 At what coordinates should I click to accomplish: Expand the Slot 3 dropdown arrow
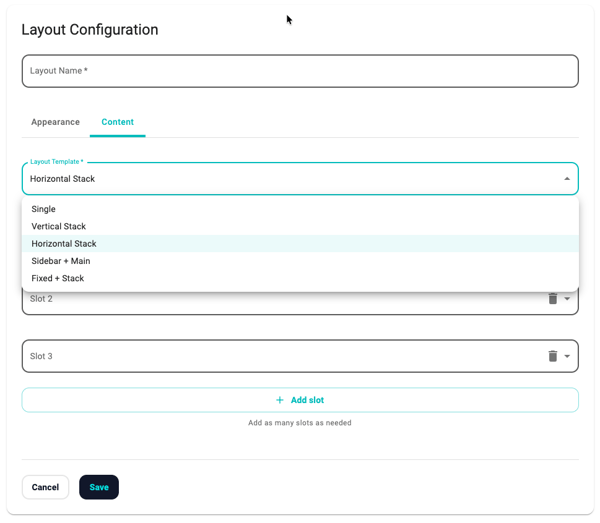(x=568, y=356)
